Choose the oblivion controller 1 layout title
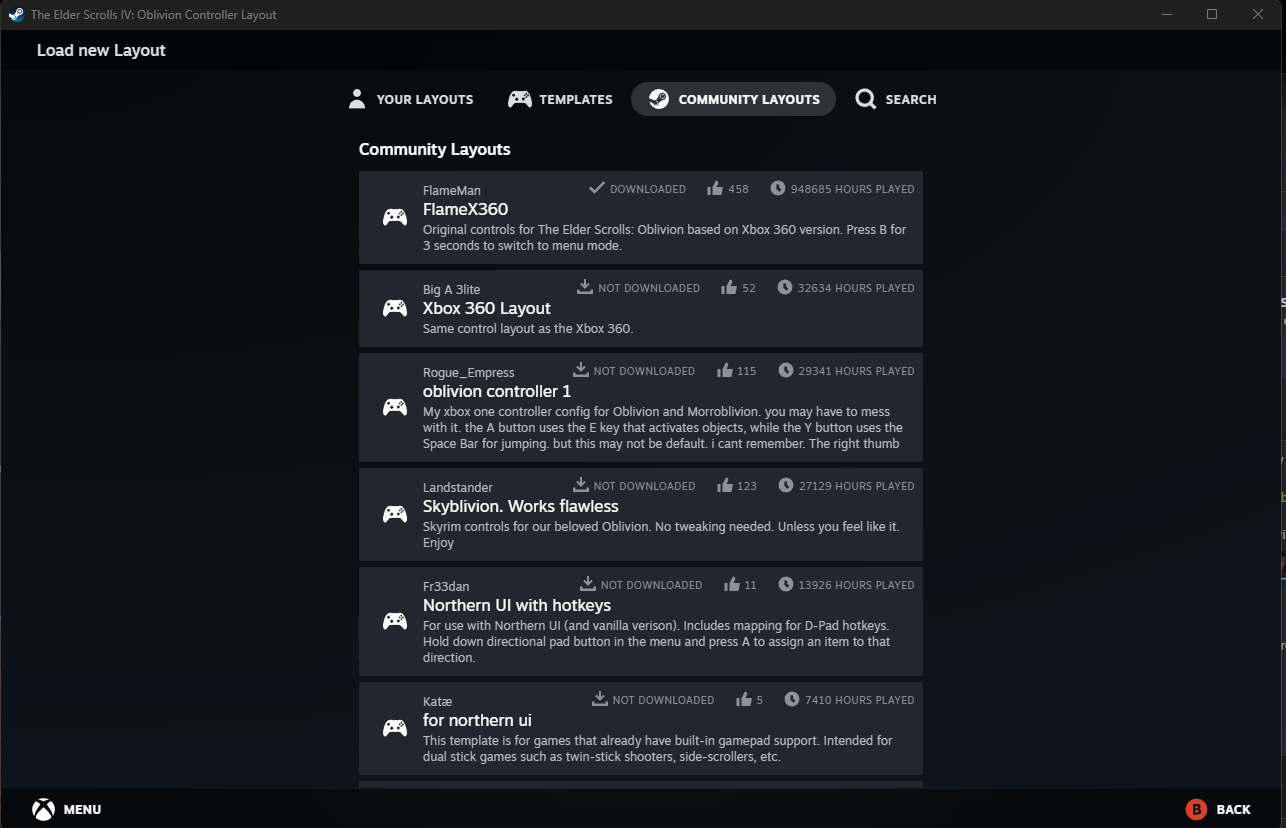This screenshot has height=828, width=1286. point(497,391)
